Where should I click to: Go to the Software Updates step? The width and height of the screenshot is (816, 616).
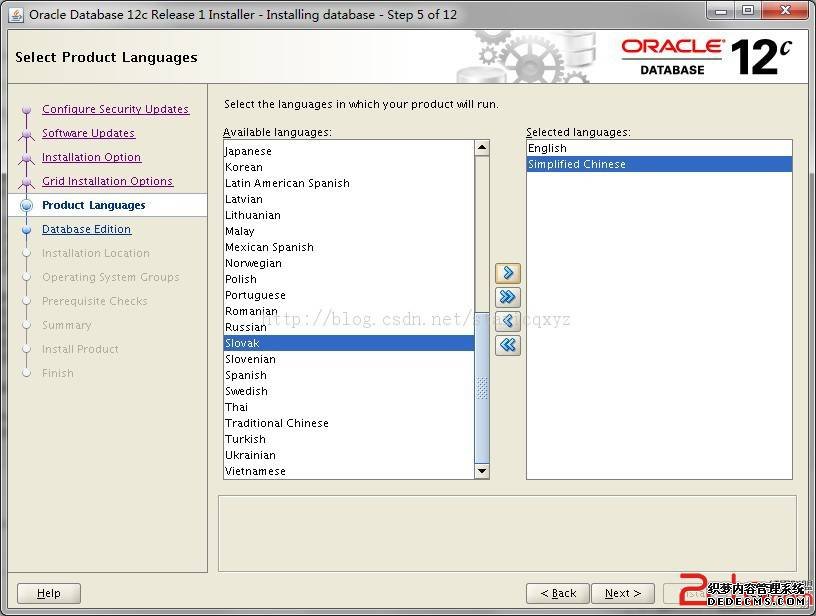pos(88,133)
